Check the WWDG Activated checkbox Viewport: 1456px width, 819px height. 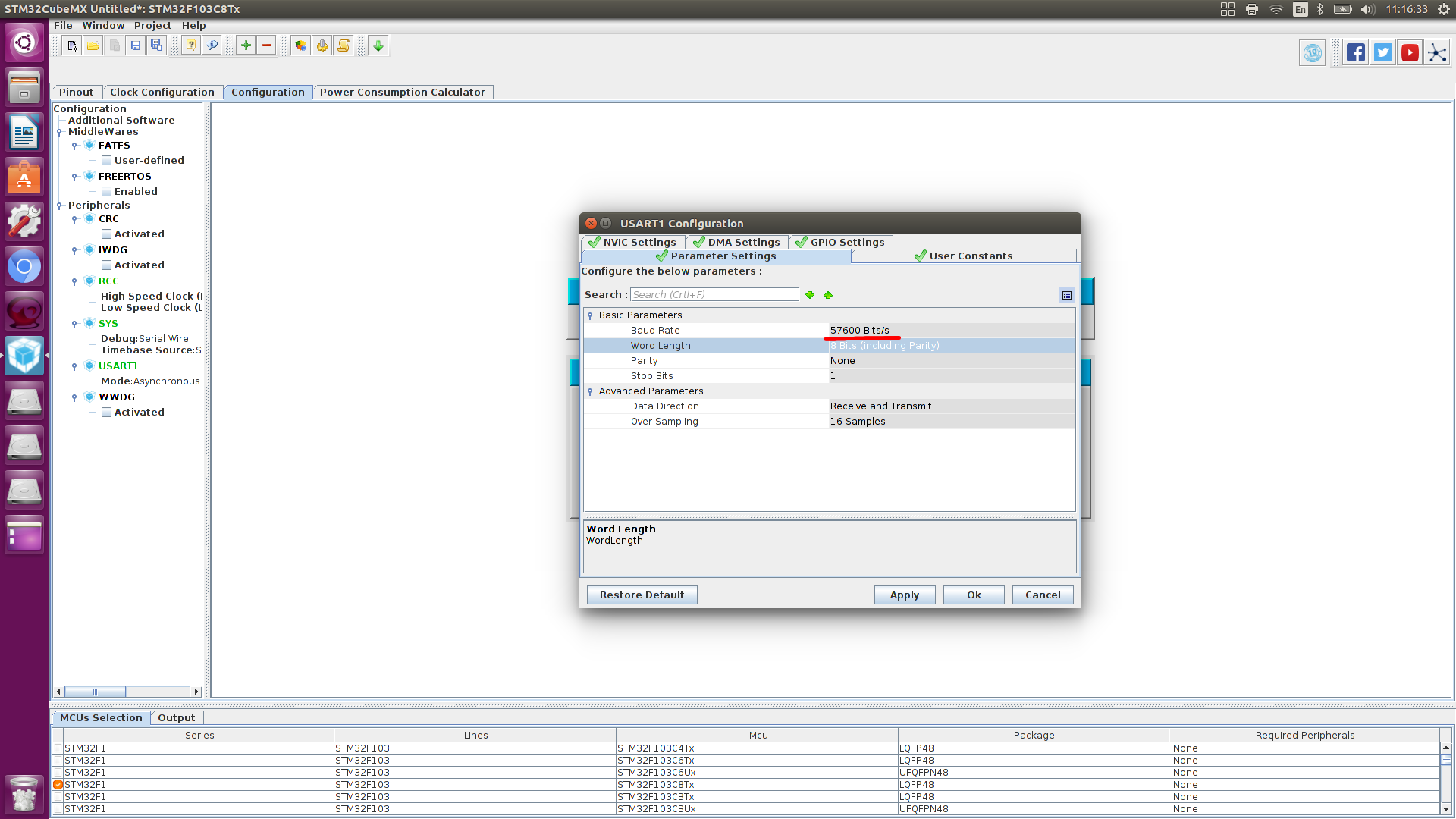click(x=107, y=413)
